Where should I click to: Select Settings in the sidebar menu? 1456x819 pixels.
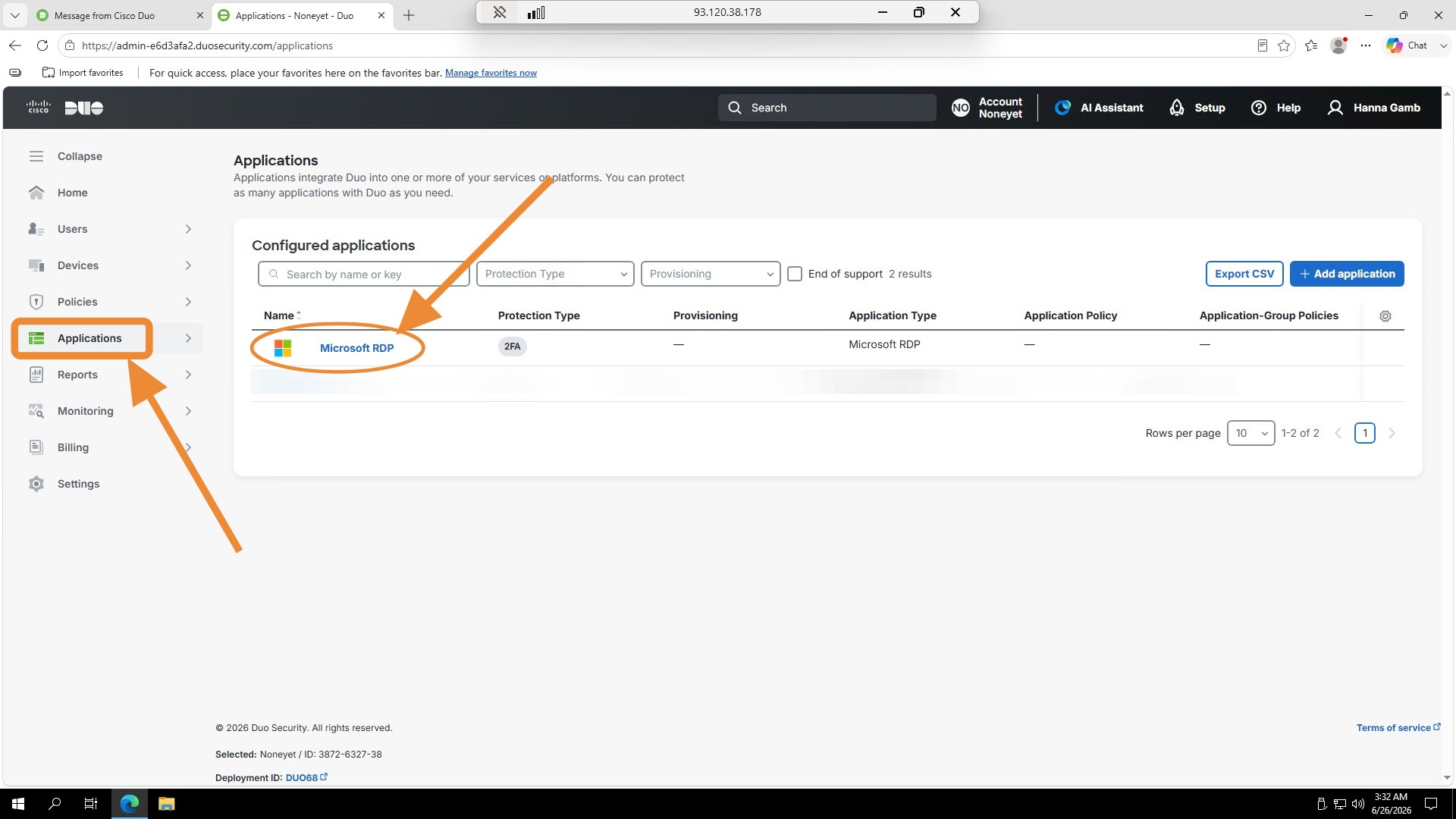78,484
